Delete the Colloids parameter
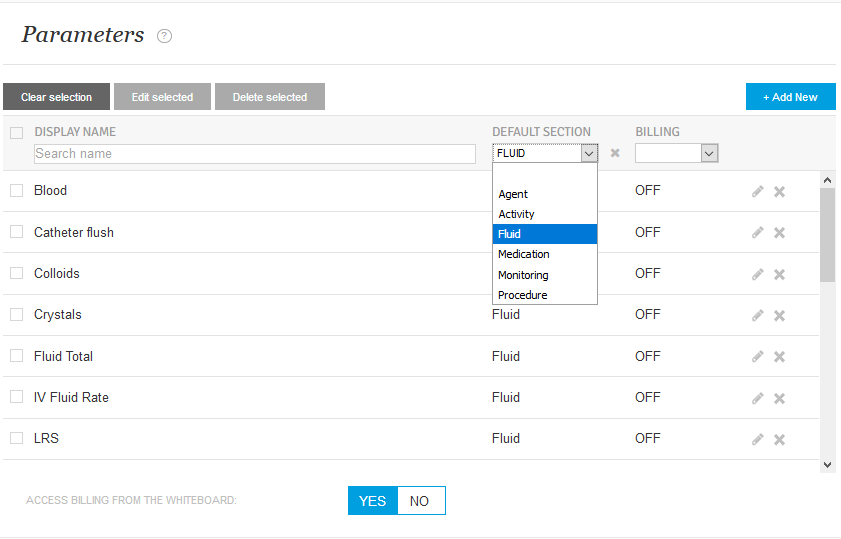Image resolution: width=841 pixels, height=539 pixels. coord(779,275)
